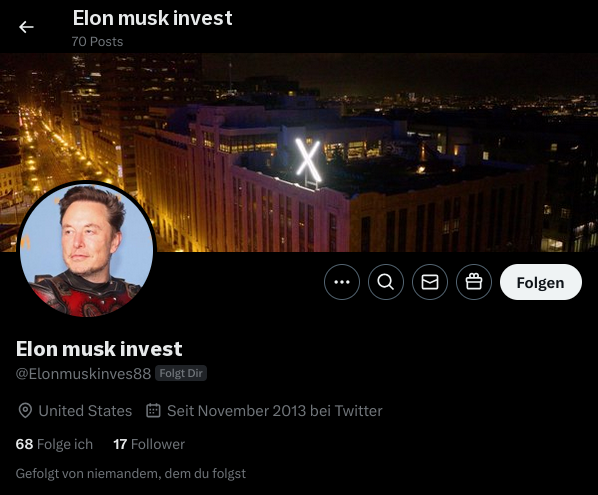The image size is (598, 495).
Task: Open the gift icon button
Action: click(474, 282)
